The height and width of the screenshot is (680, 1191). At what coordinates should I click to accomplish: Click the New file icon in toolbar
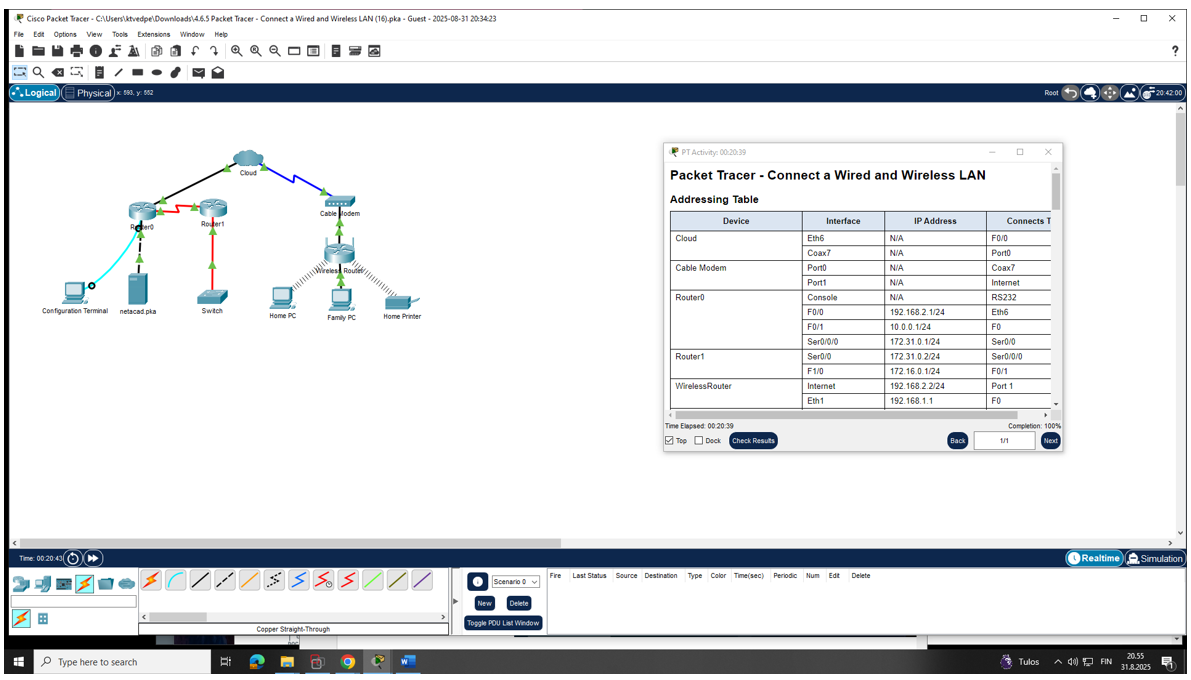pos(20,51)
